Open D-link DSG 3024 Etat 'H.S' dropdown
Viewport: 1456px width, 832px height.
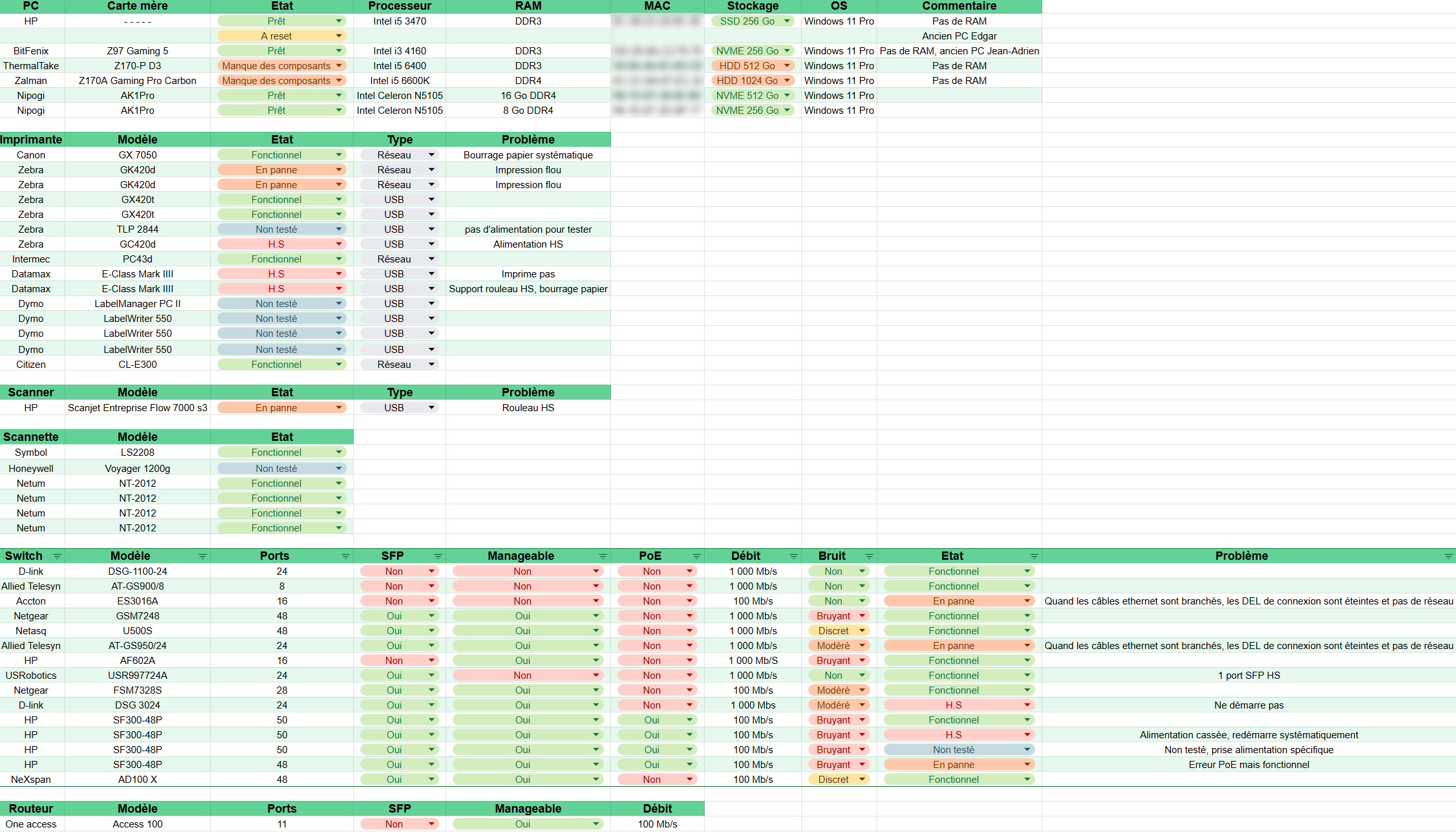pos(959,705)
